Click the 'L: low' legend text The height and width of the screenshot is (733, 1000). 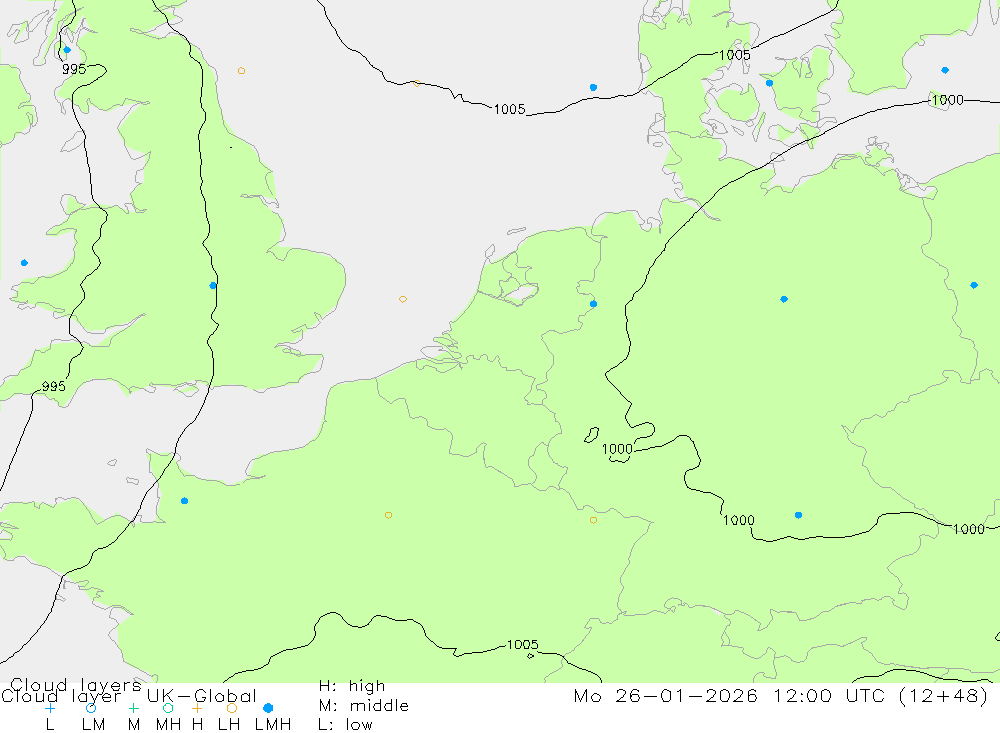346,725
